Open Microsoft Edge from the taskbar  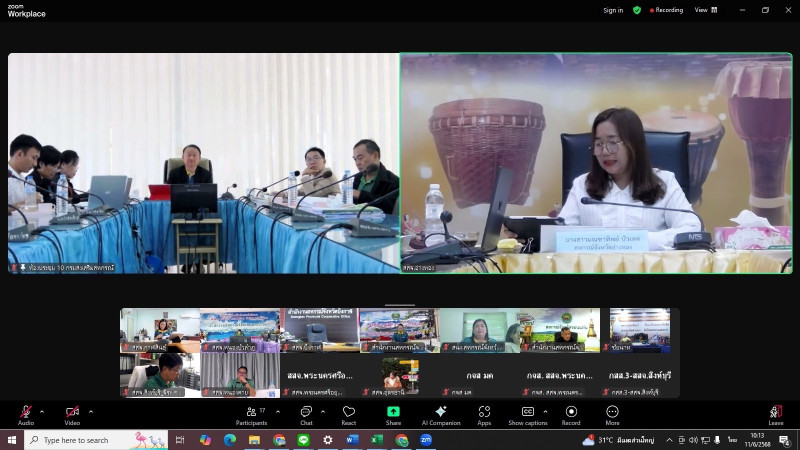pyautogui.click(x=230, y=440)
